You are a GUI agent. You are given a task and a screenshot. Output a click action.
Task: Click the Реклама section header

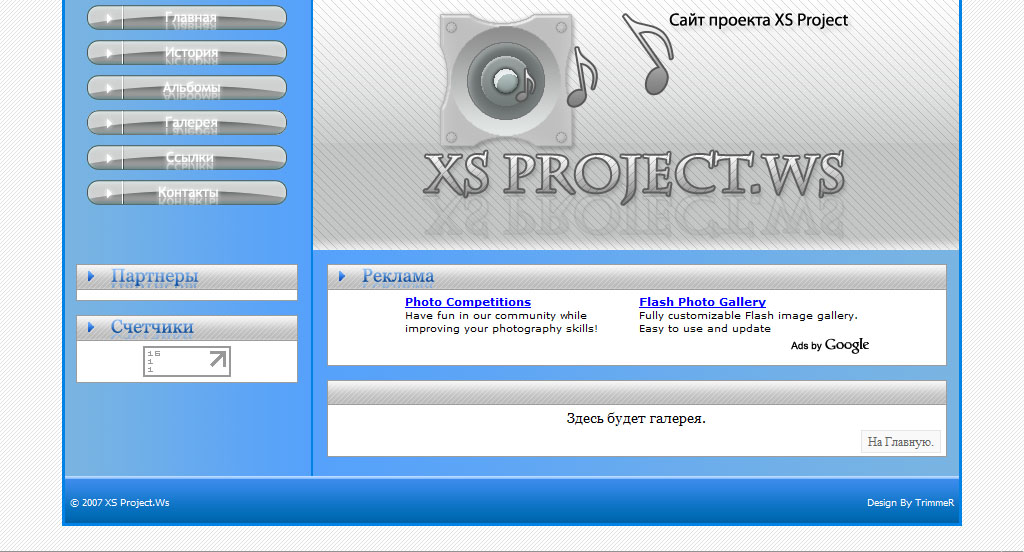click(637, 277)
